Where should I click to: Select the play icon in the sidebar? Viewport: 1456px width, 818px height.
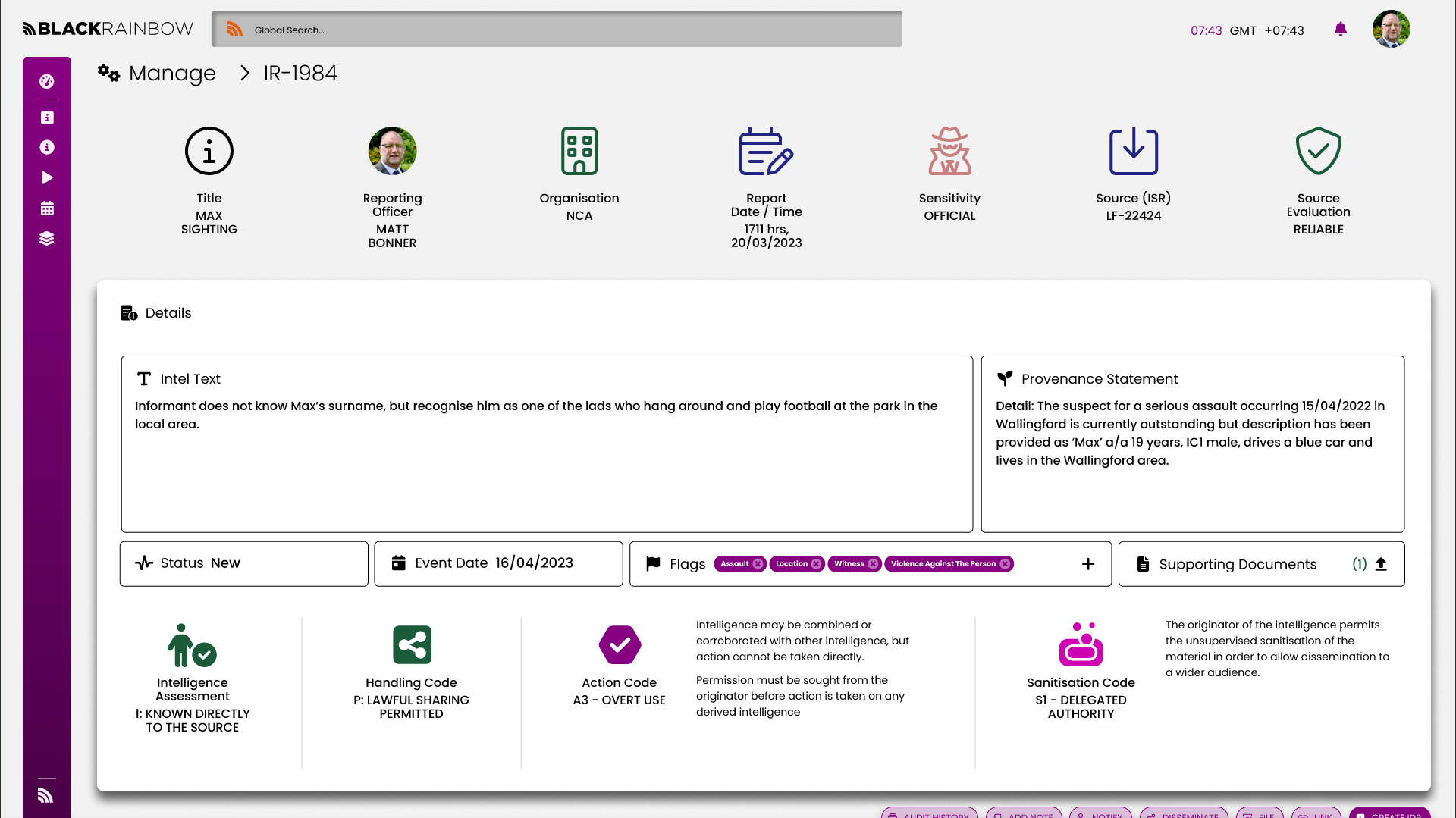(47, 177)
